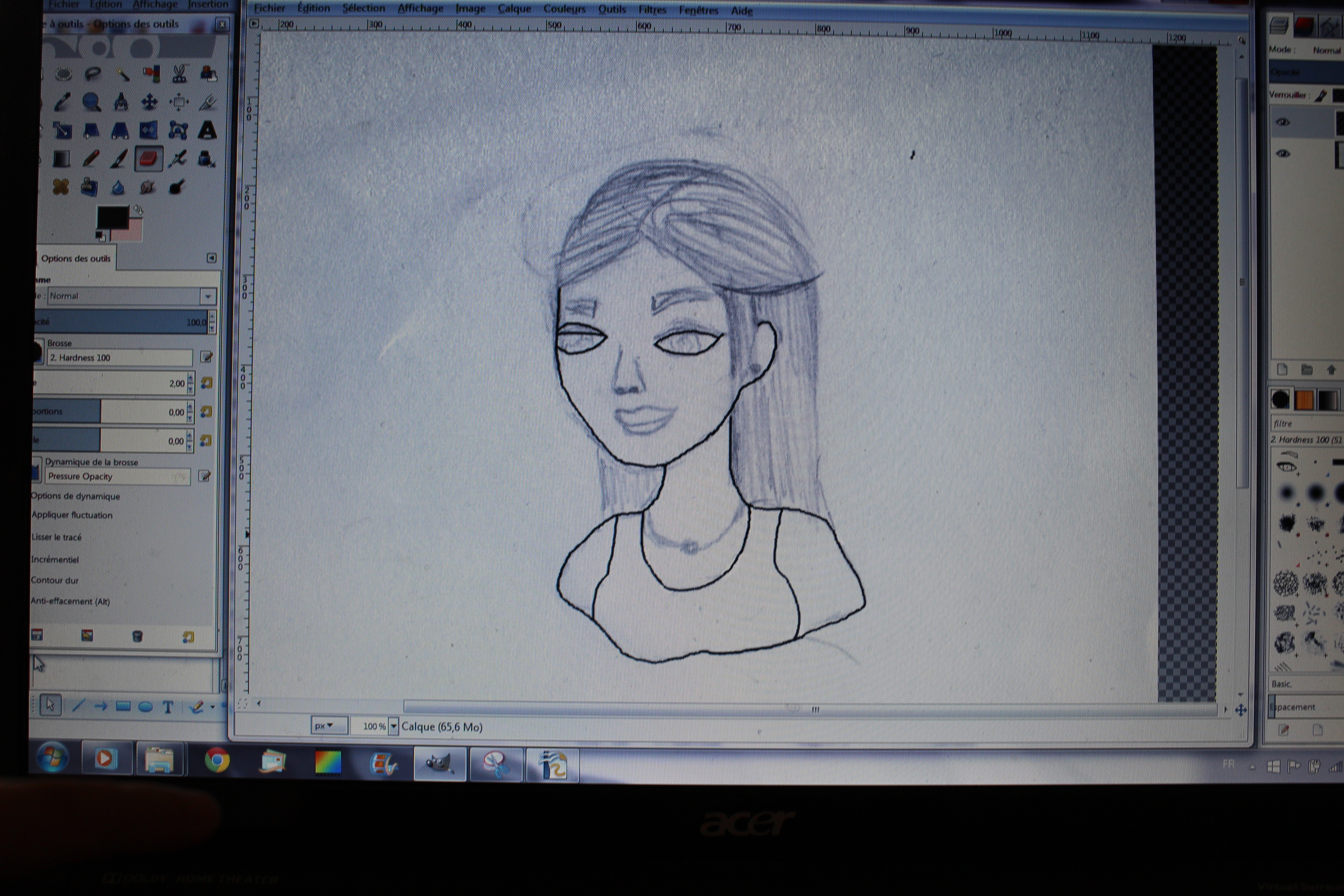The image size is (1344, 896).
Task: Choose the Fuzzy Select magic wand
Action: pyautogui.click(x=122, y=74)
